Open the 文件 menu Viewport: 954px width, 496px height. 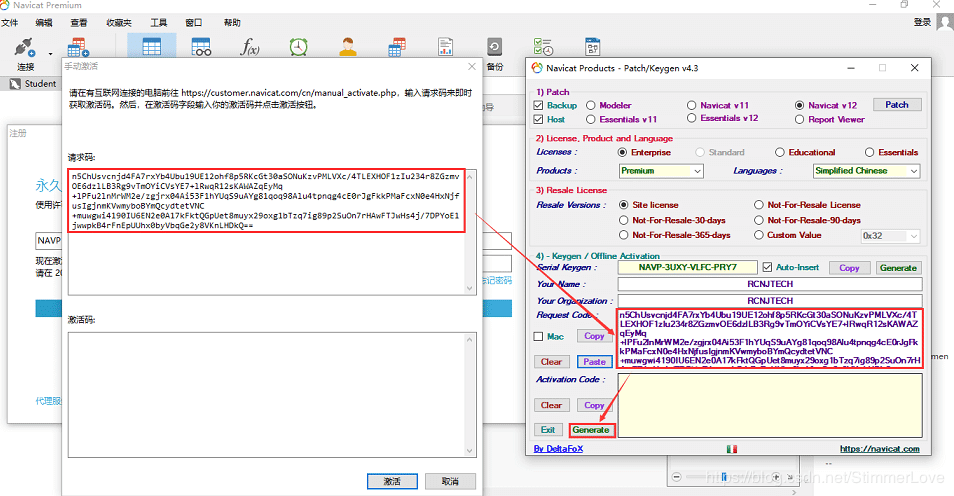[x=10, y=23]
